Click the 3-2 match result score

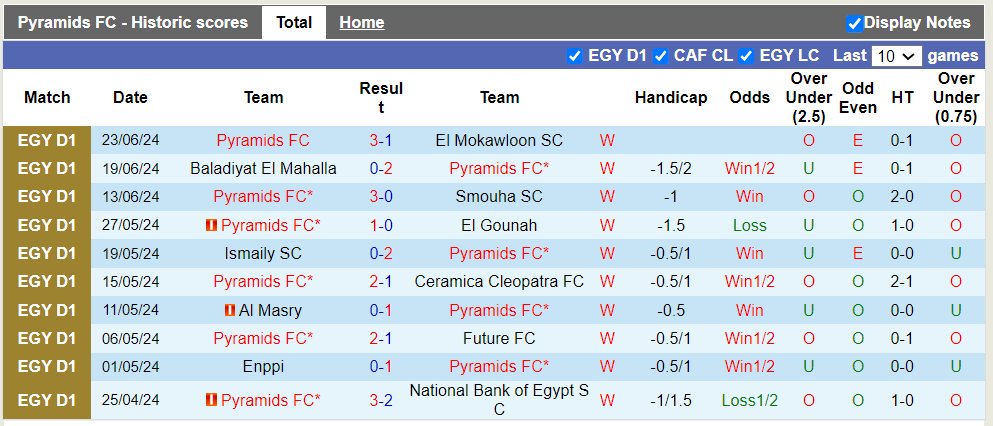pyautogui.click(x=380, y=401)
